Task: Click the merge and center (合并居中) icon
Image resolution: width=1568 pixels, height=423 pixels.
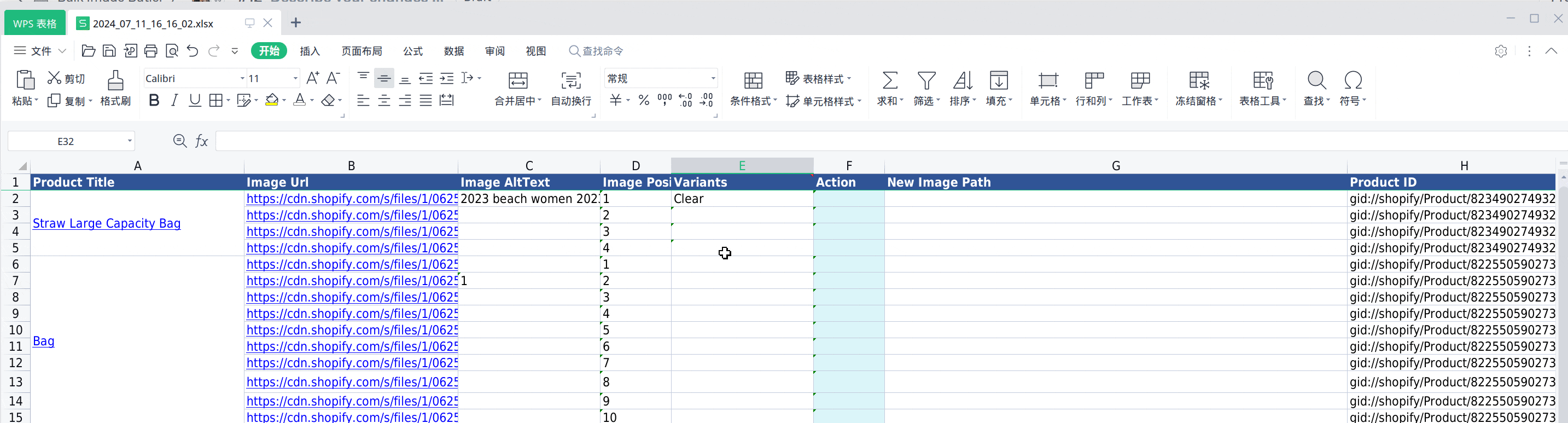Action: pos(517,81)
